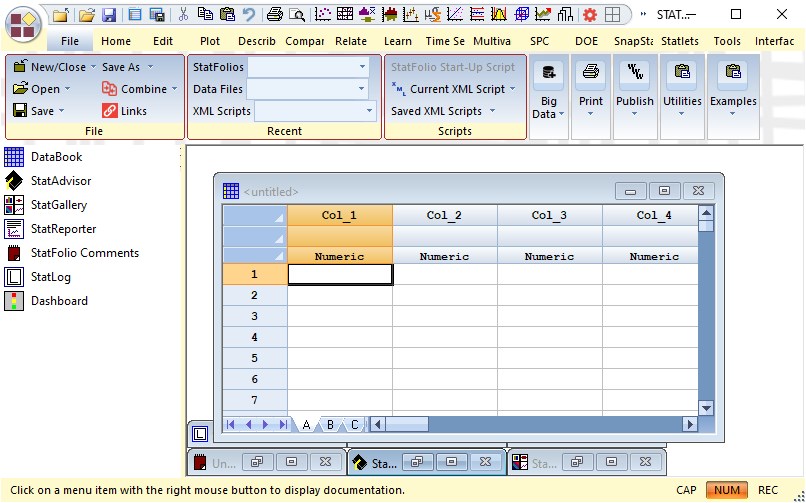Expand the Open dropdown arrow
Viewport: 806px width, 503px height.
click(67, 89)
